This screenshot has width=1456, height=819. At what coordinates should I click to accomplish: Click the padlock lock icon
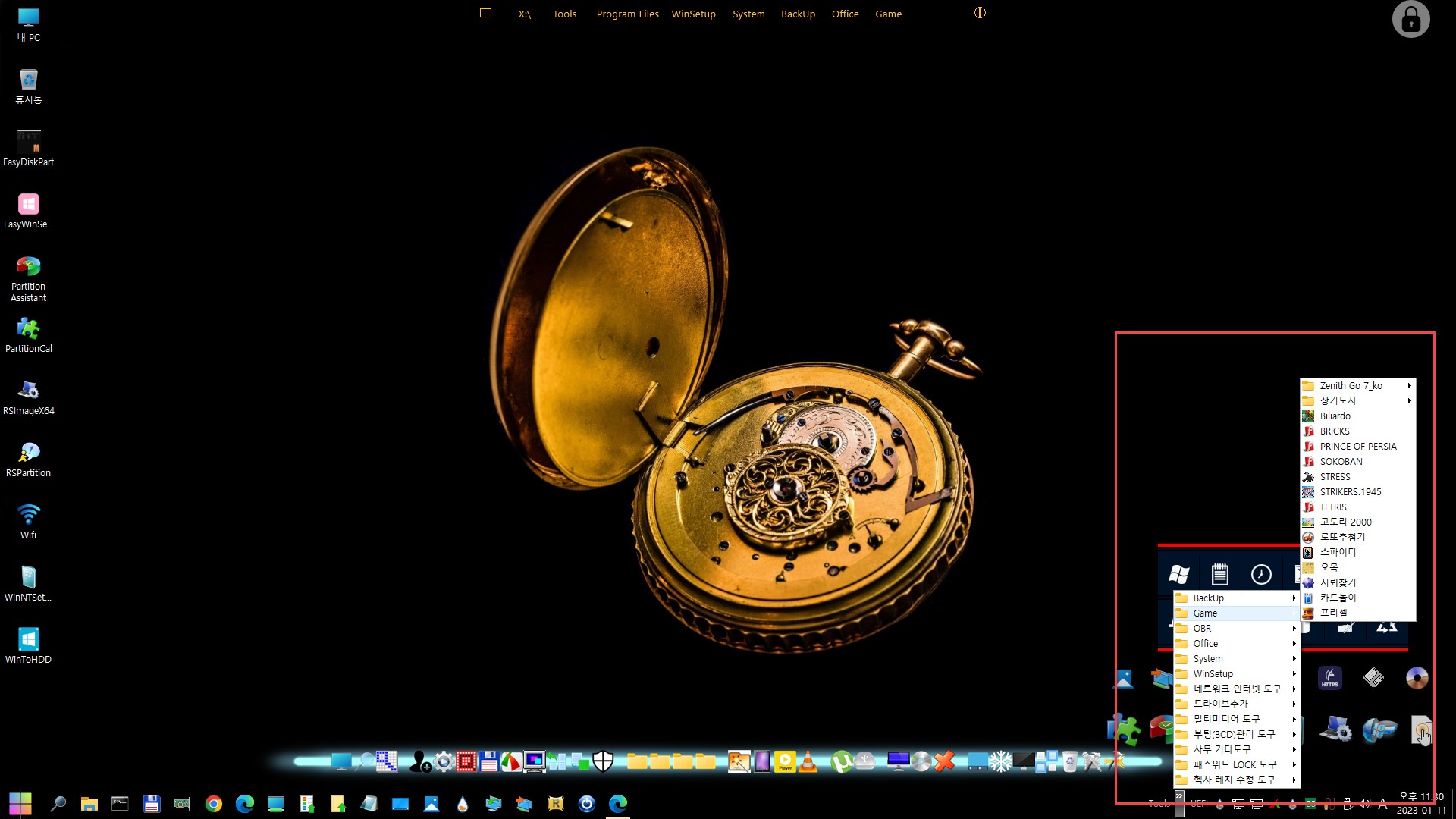point(1410,19)
